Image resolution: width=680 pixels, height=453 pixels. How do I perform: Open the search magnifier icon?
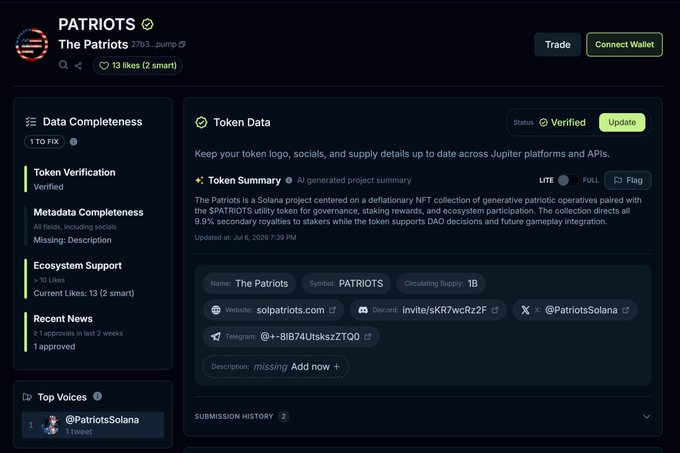63,65
